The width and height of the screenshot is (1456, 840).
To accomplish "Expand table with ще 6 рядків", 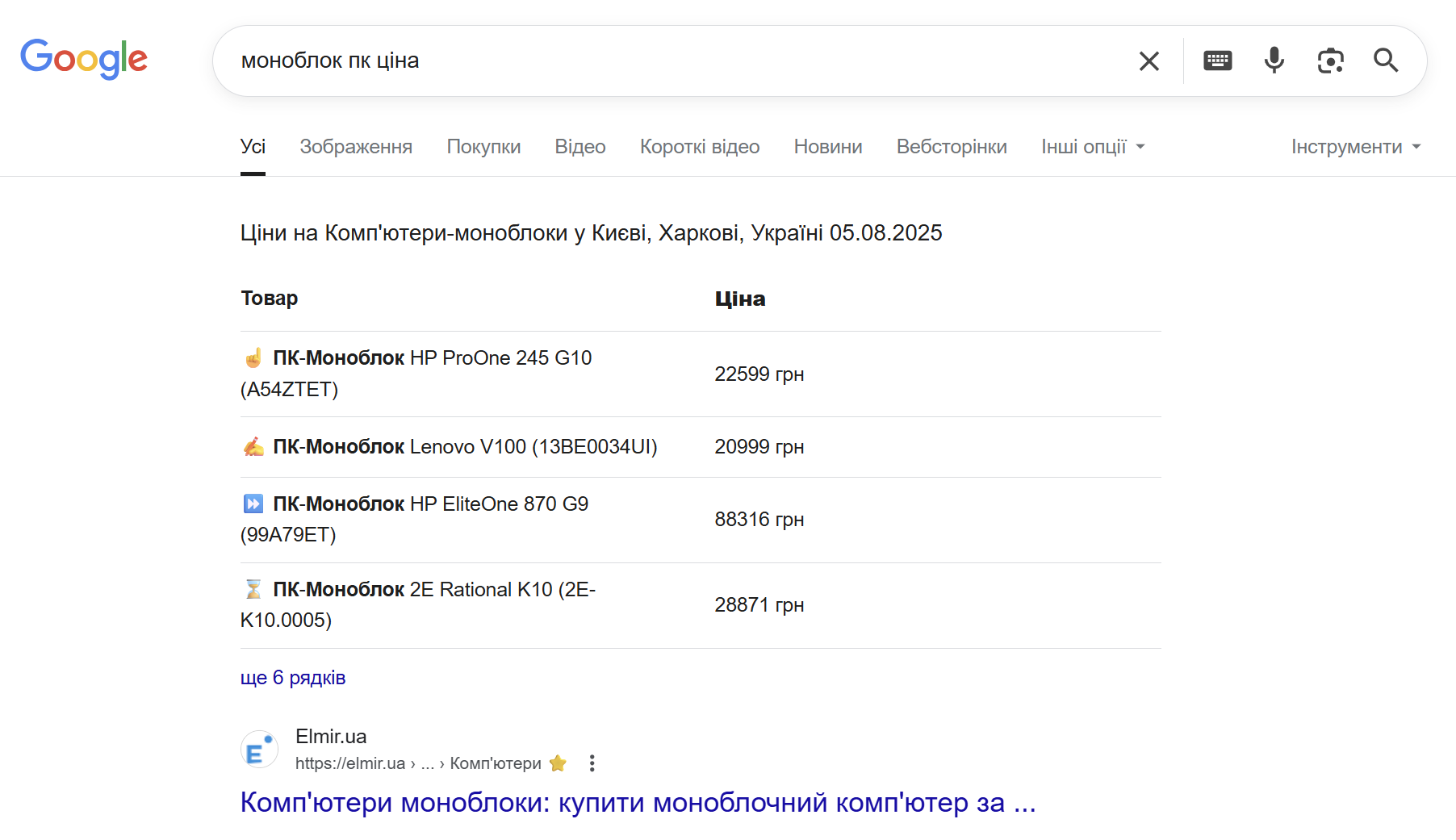I will (x=293, y=678).
